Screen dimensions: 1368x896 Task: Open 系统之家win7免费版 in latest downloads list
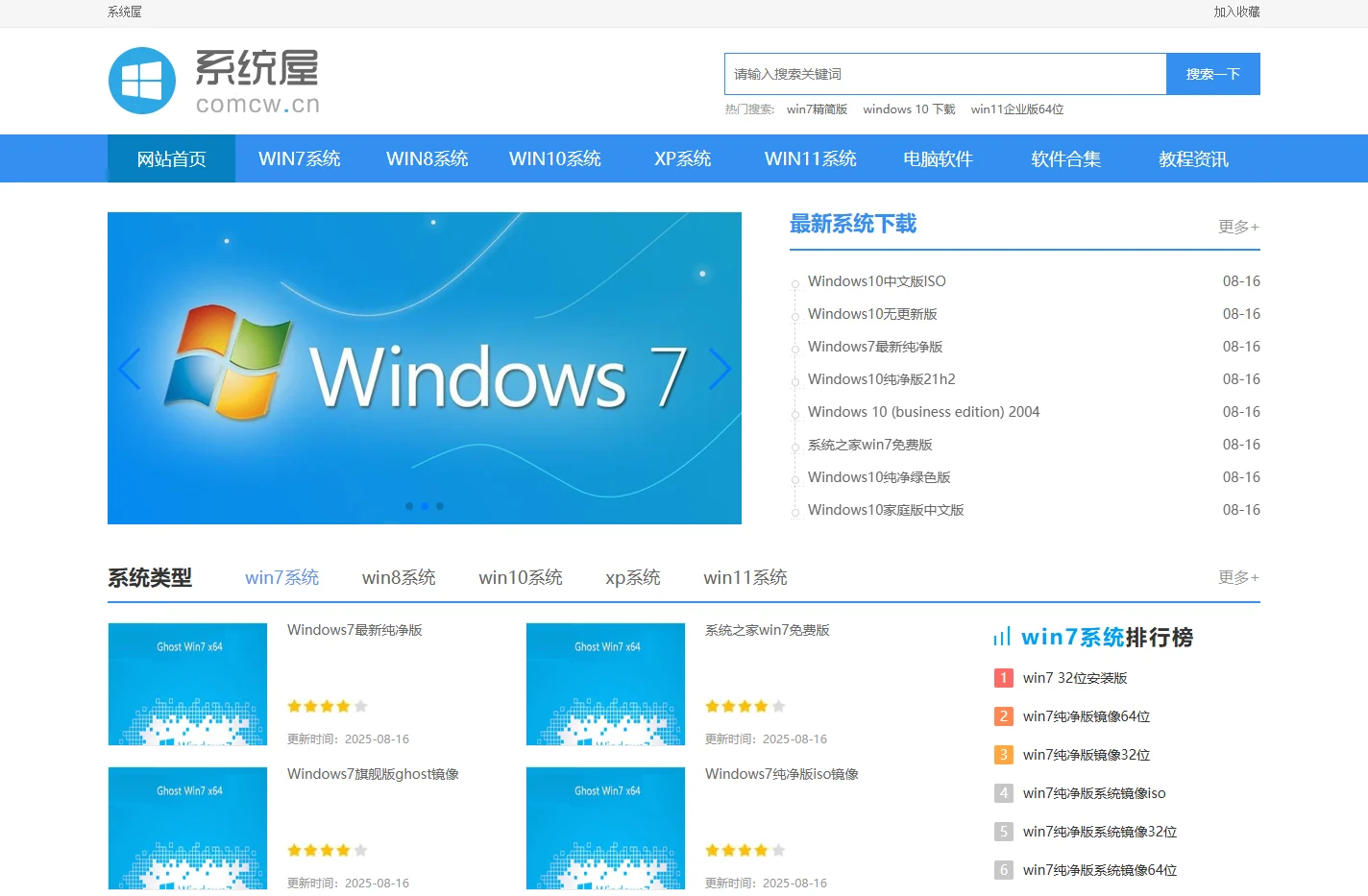point(870,445)
